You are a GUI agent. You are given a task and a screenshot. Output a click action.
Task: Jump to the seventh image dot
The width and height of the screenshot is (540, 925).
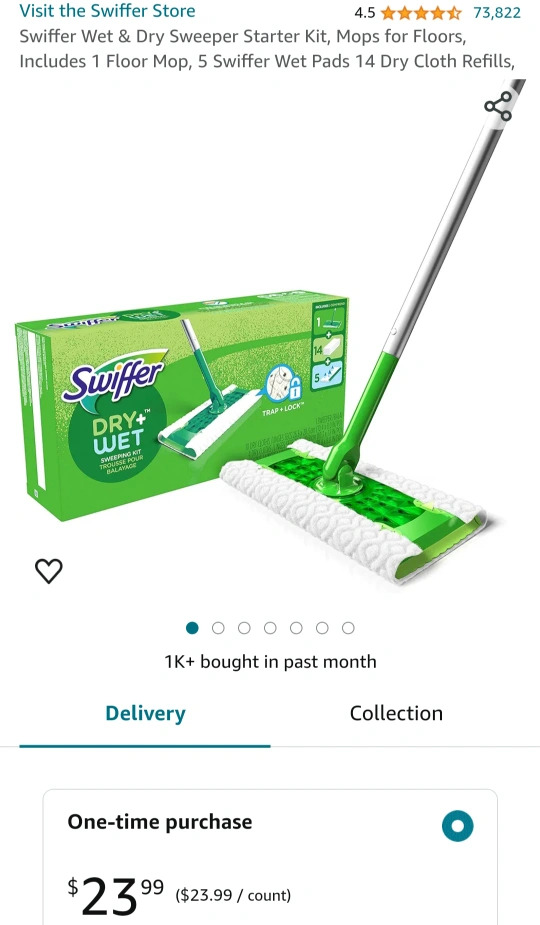(348, 628)
